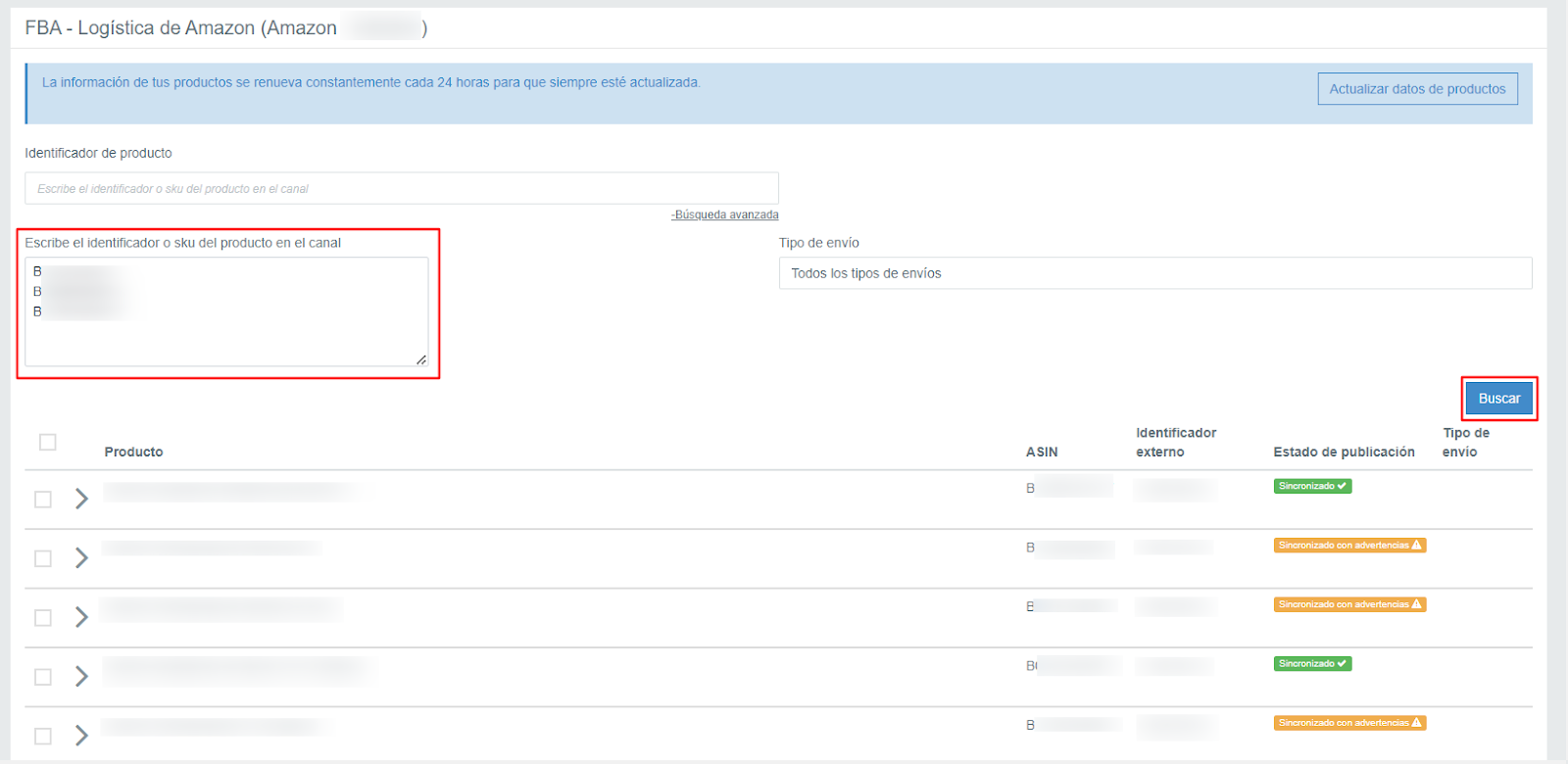This screenshot has width=1568, height=764.
Task: Expand the second product row chevron
Action: coord(81,557)
